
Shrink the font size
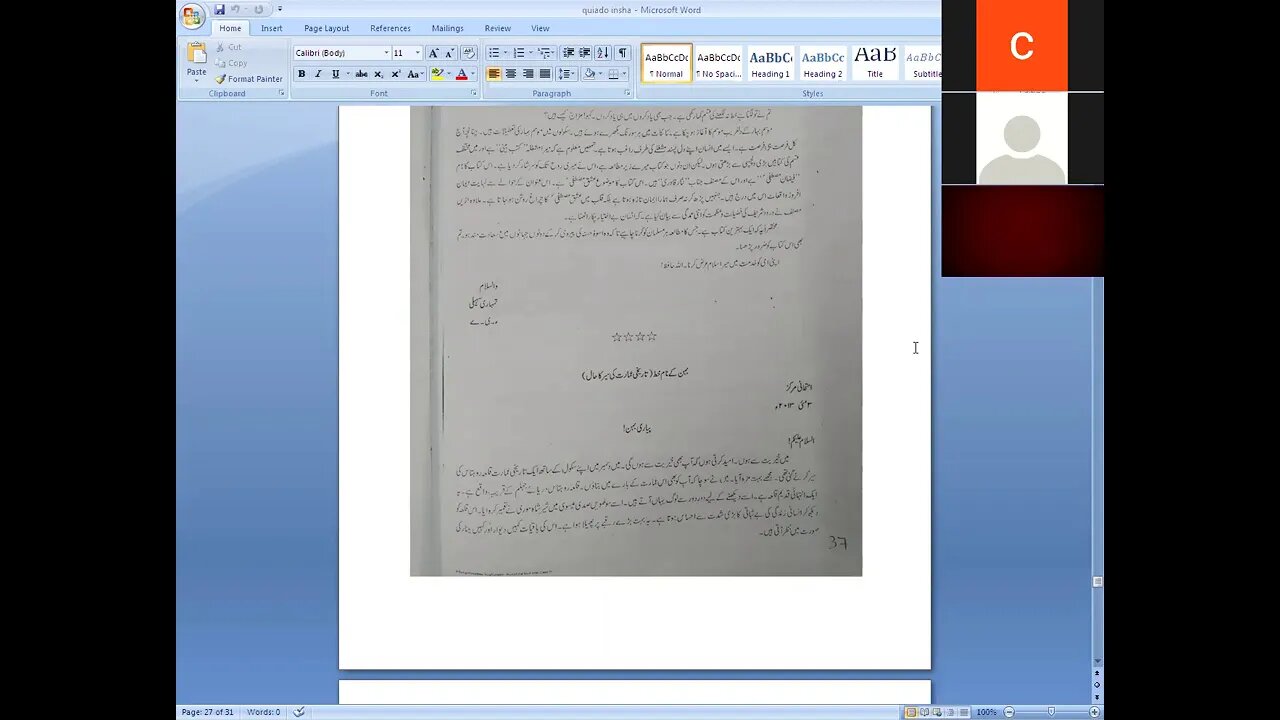pyautogui.click(x=449, y=53)
